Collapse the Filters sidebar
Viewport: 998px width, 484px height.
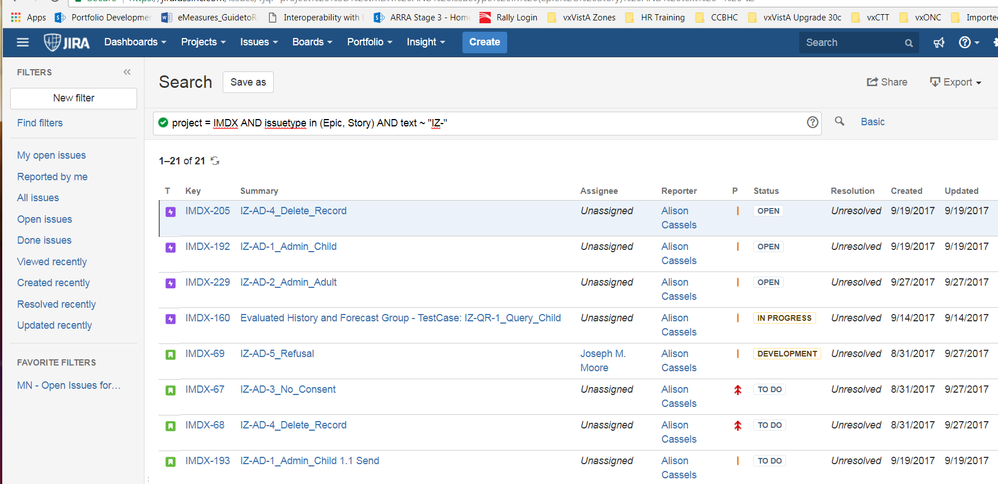tap(127, 73)
